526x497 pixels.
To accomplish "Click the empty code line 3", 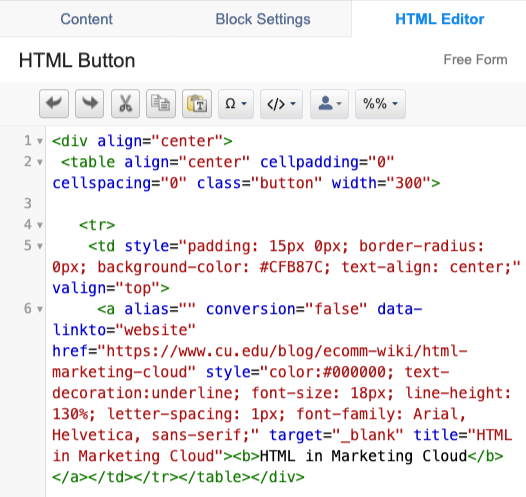I will tap(285, 204).
